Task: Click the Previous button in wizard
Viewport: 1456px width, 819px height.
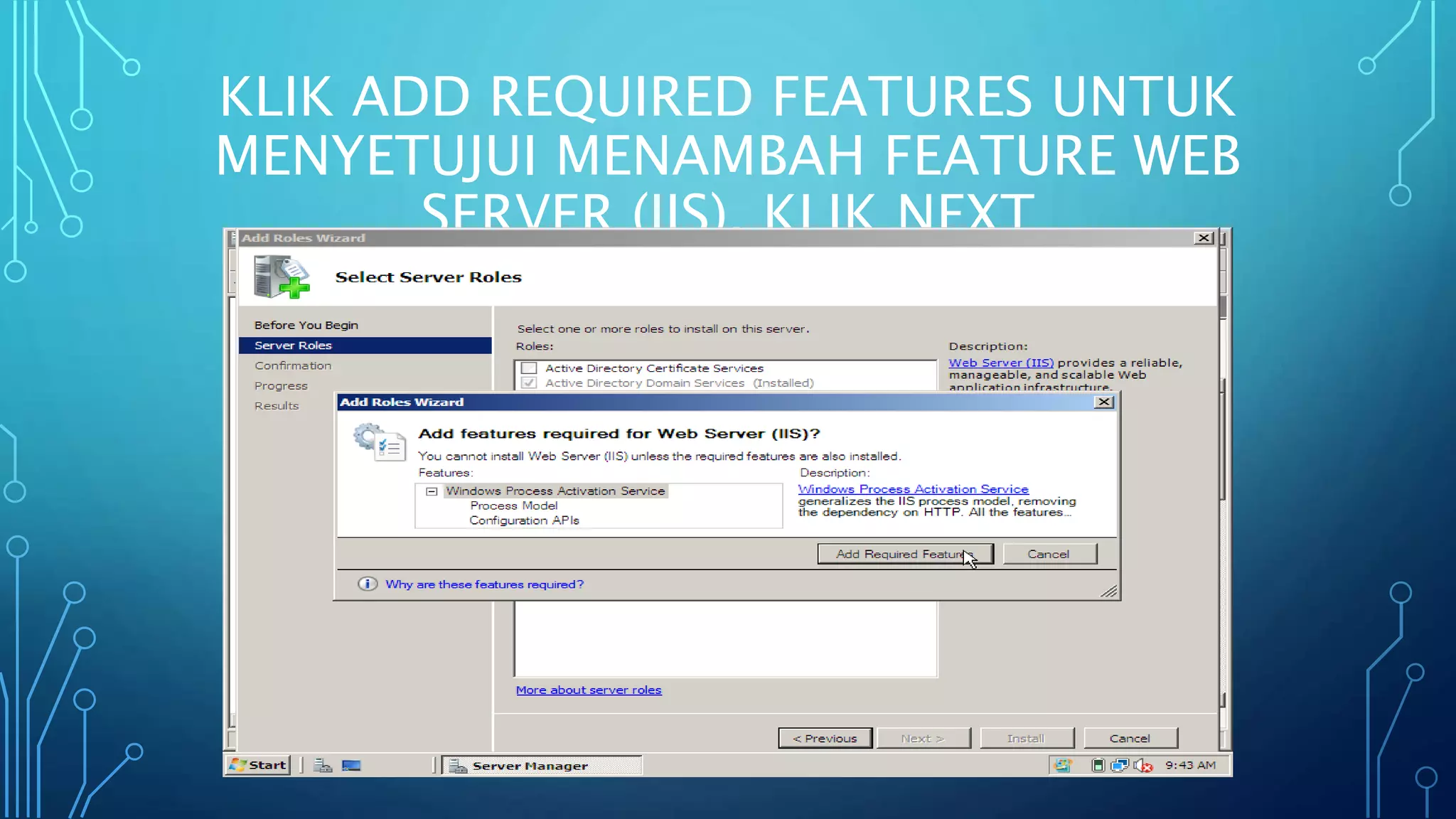Action: point(825,738)
